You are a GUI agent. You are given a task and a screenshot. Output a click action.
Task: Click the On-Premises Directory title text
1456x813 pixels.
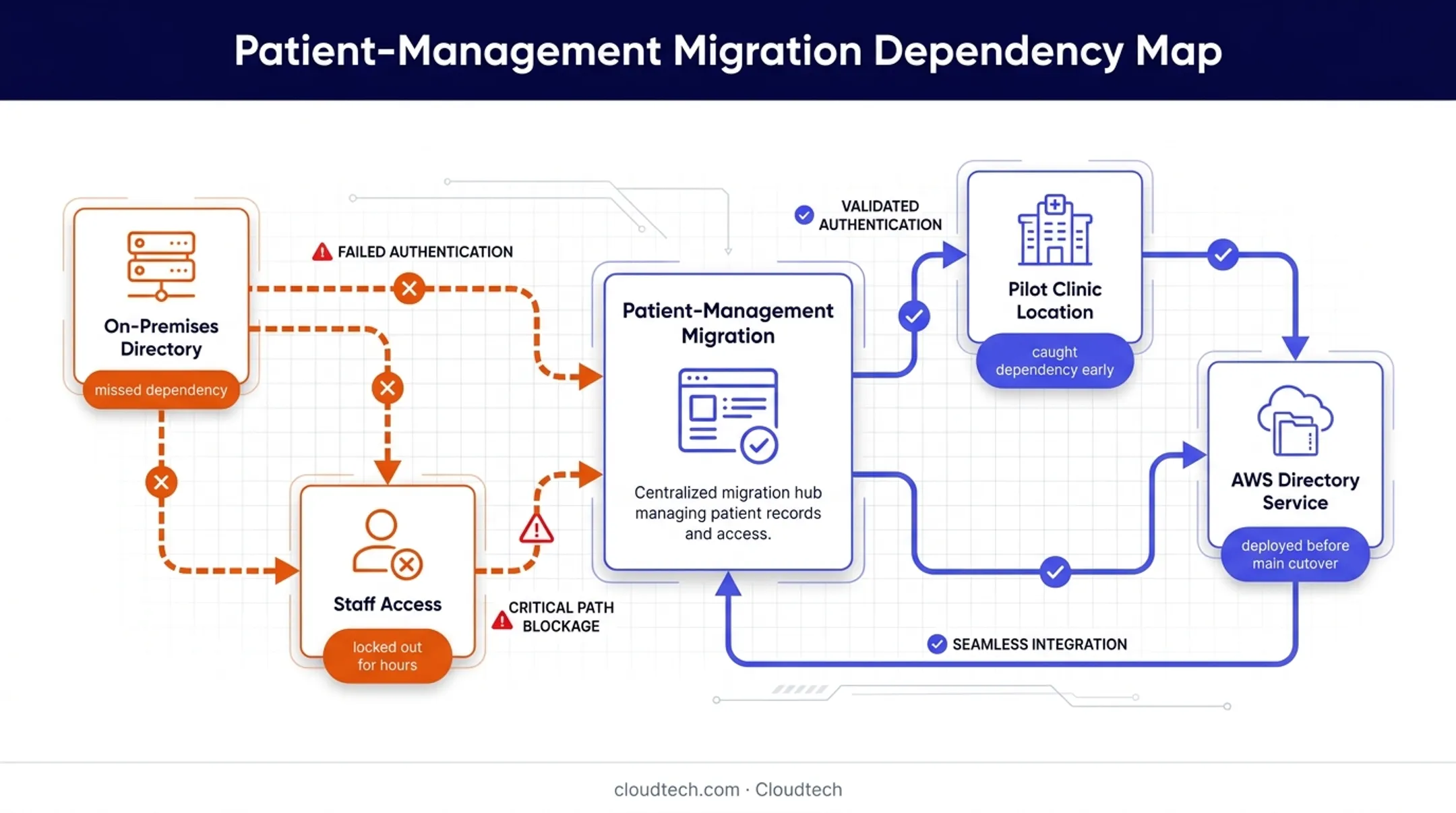[161, 337]
